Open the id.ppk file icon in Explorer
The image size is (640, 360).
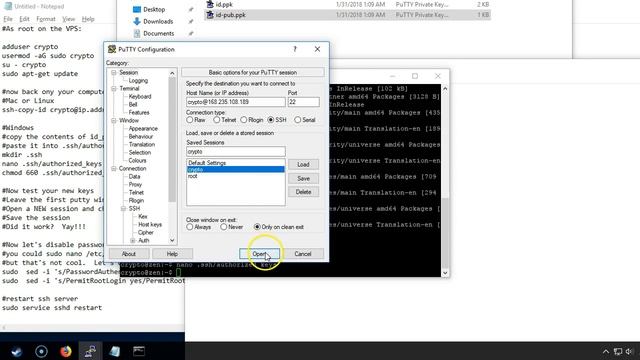210,4
